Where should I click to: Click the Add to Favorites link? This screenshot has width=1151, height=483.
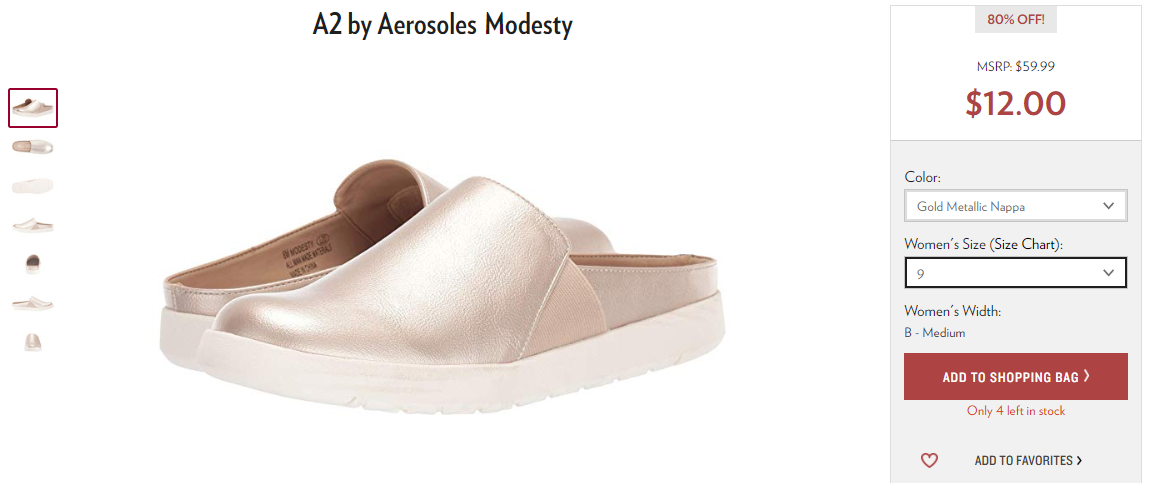tap(1028, 461)
